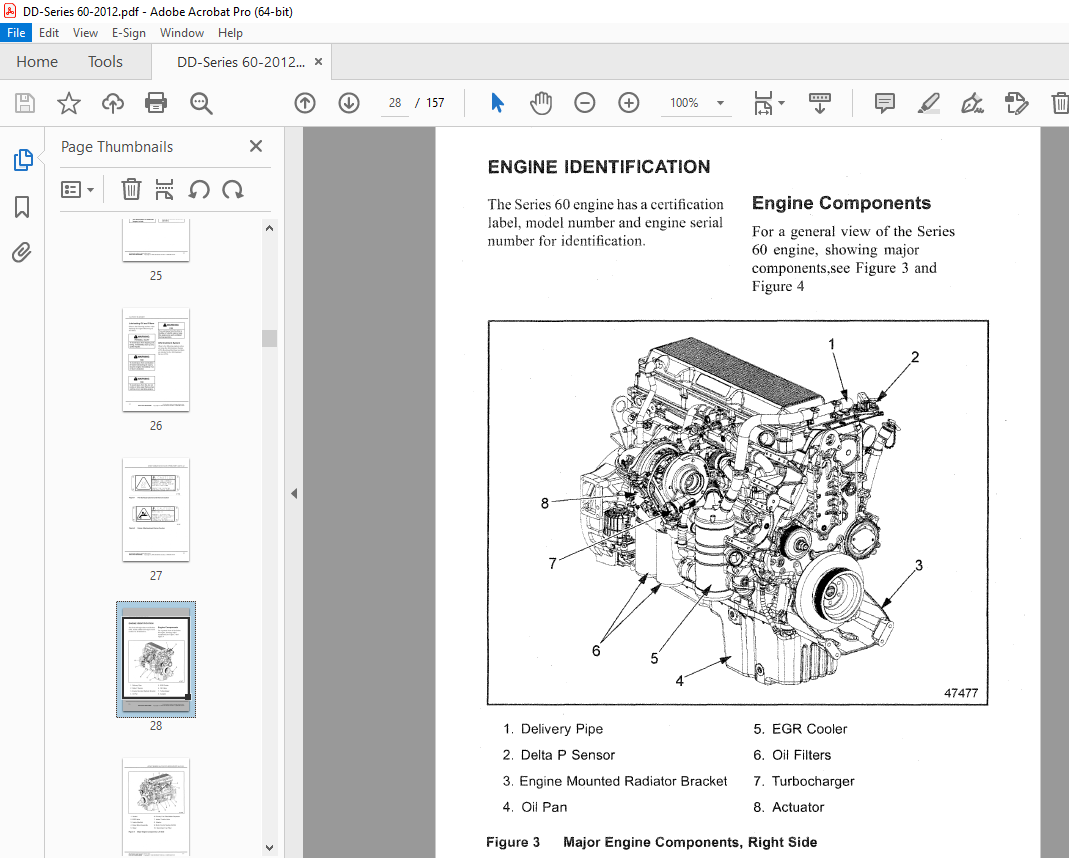Screen dimensions: 1069x858
Task: Open the Bookmarks sidebar icon
Action: [22, 206]
